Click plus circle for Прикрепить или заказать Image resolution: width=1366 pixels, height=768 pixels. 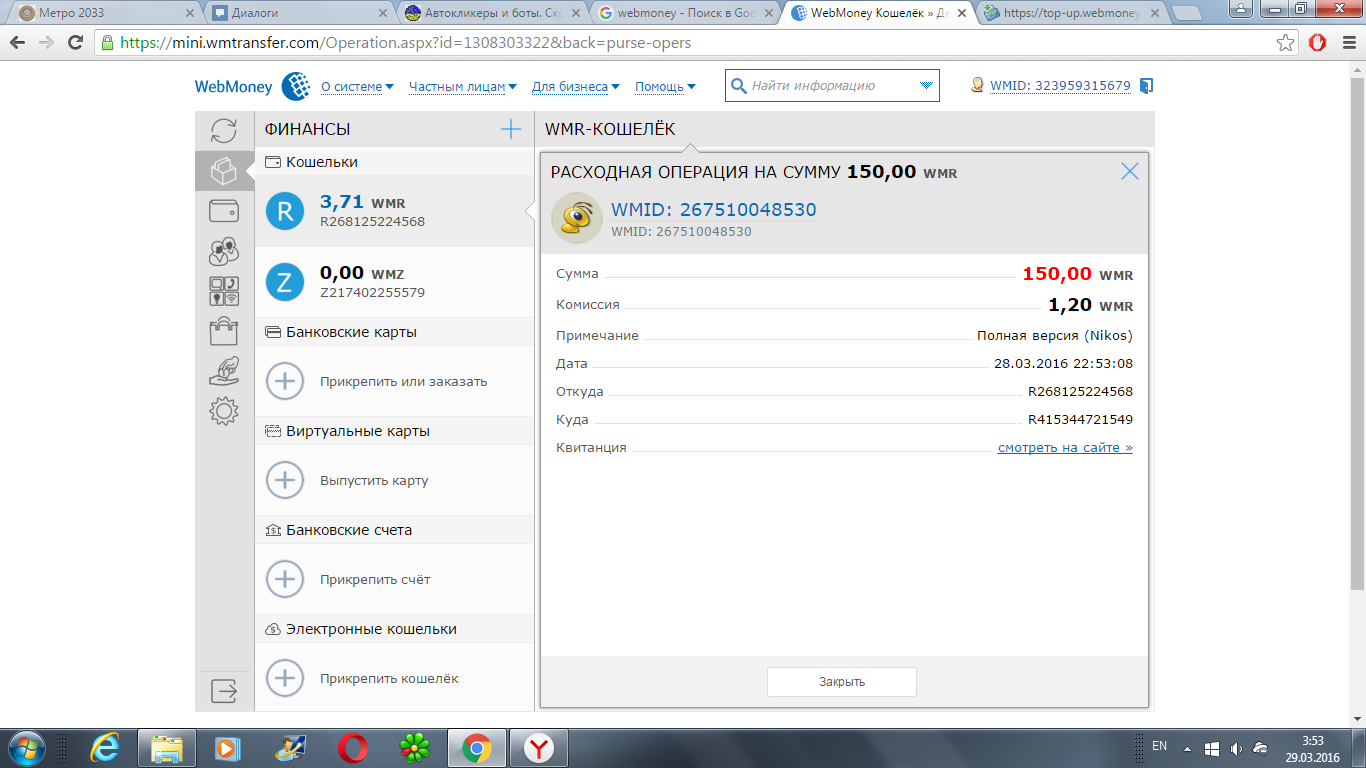pos(285,381)
